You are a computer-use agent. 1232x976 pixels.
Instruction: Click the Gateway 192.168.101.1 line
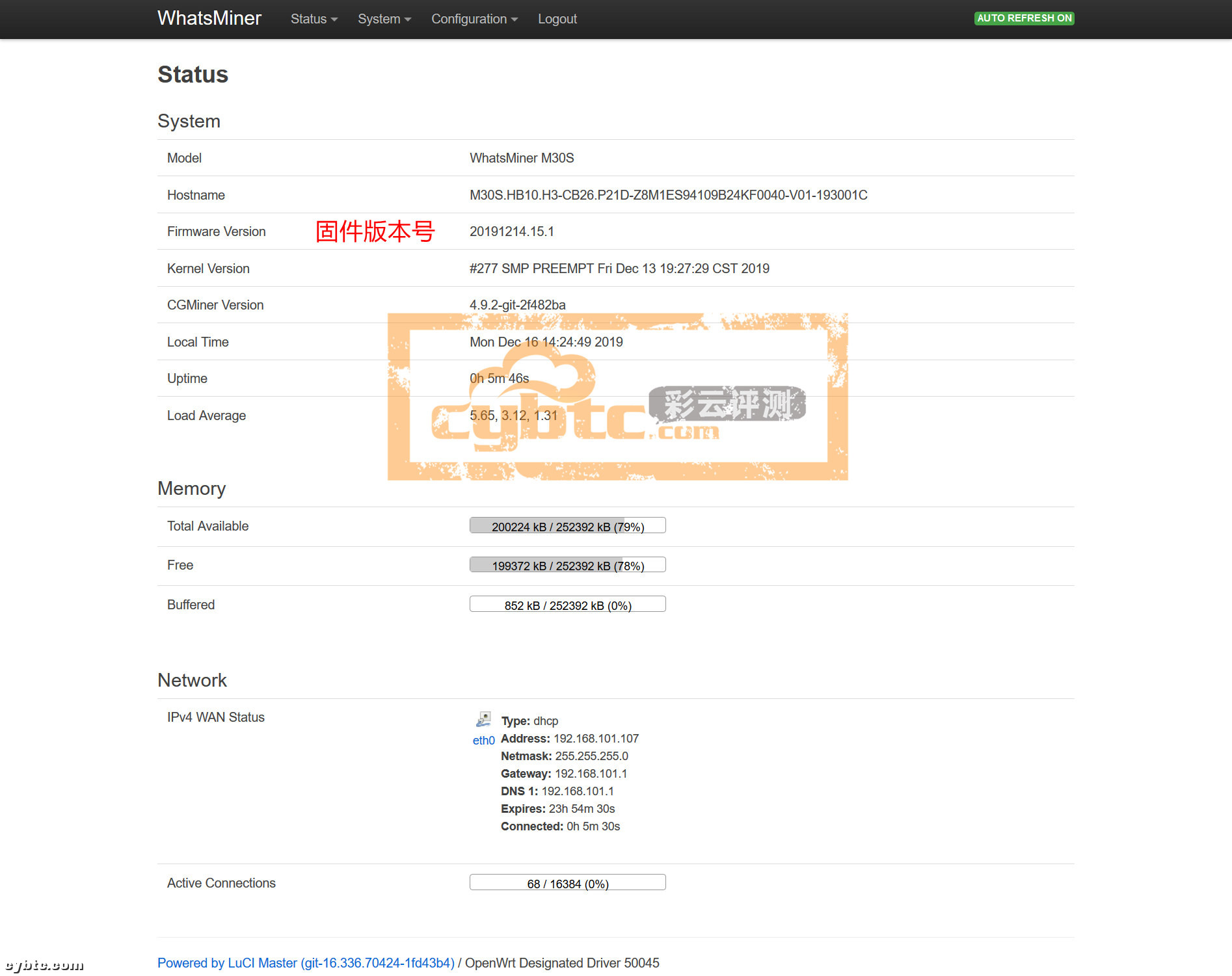click(x=564, y=774)
